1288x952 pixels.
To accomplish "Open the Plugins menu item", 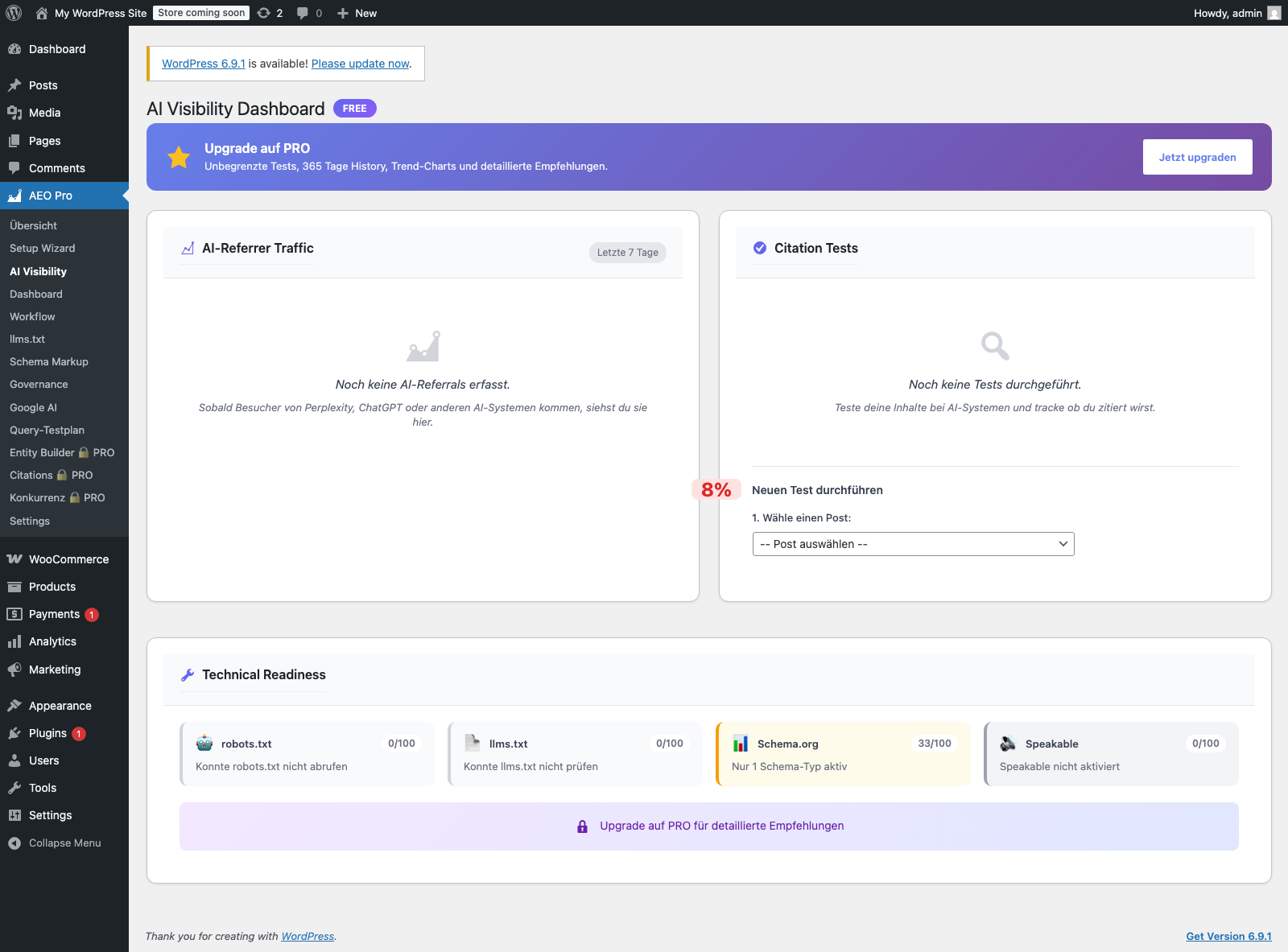I will click(47, 733).
